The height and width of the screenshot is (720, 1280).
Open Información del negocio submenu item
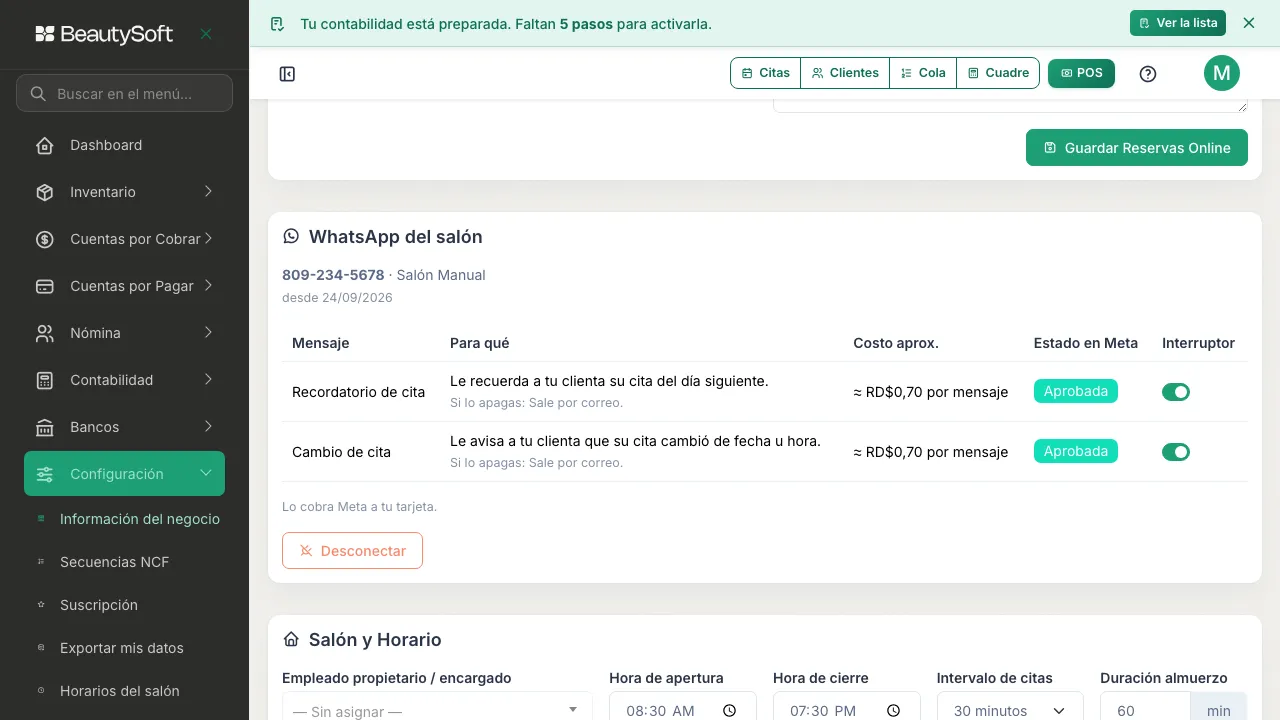pyautogui.click(x=140, y=519)
